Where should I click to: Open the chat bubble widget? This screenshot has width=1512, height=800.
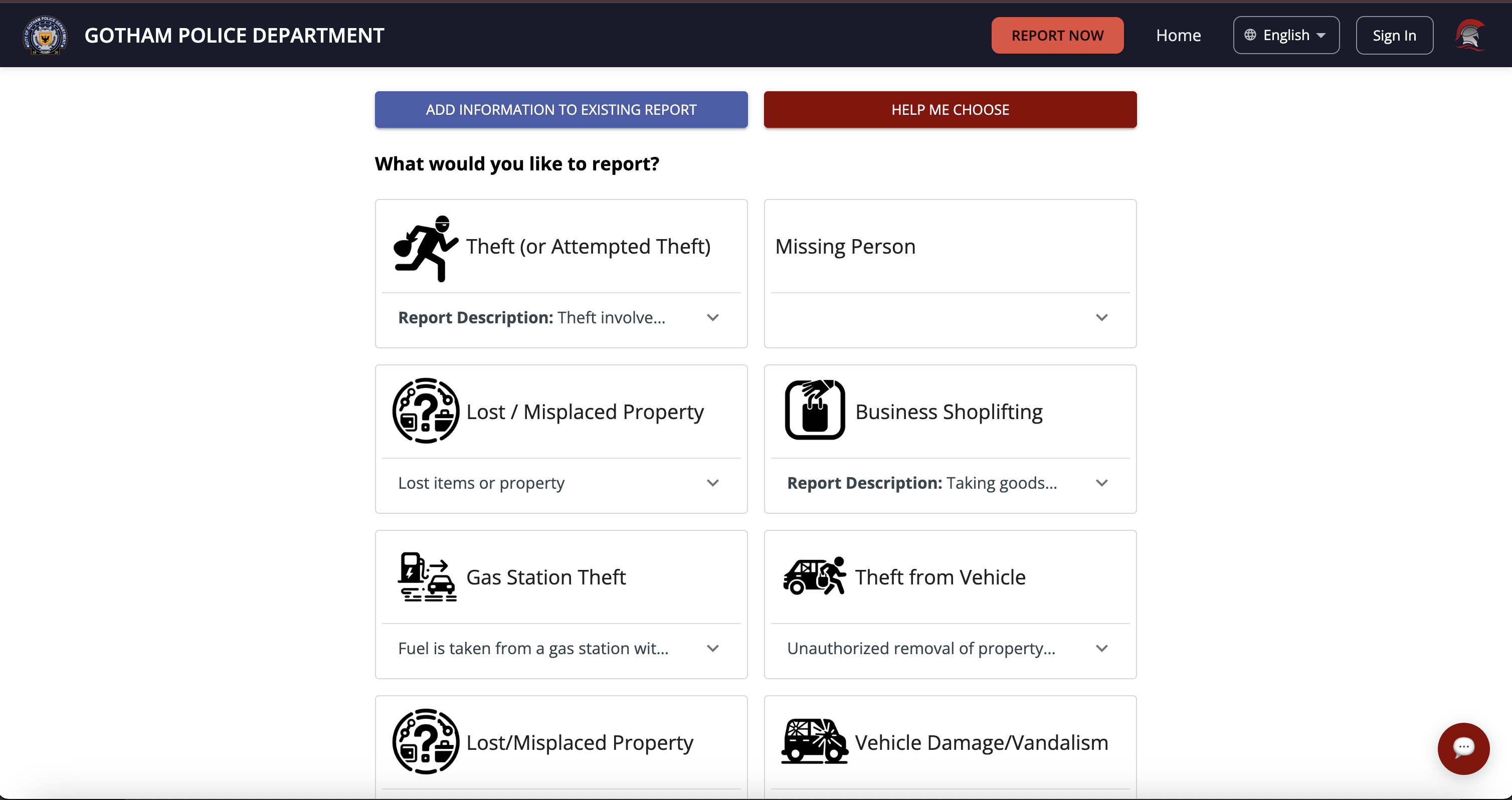[1463, 748]
